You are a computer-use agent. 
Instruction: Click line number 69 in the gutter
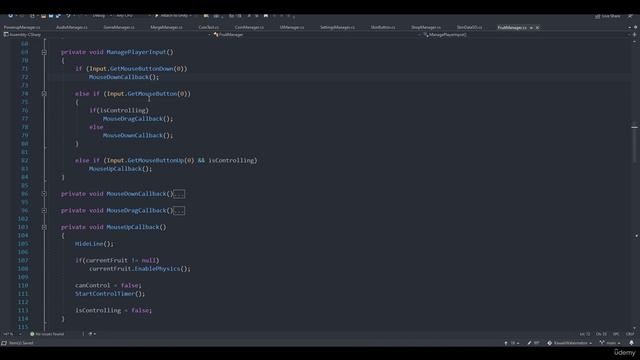24,52
